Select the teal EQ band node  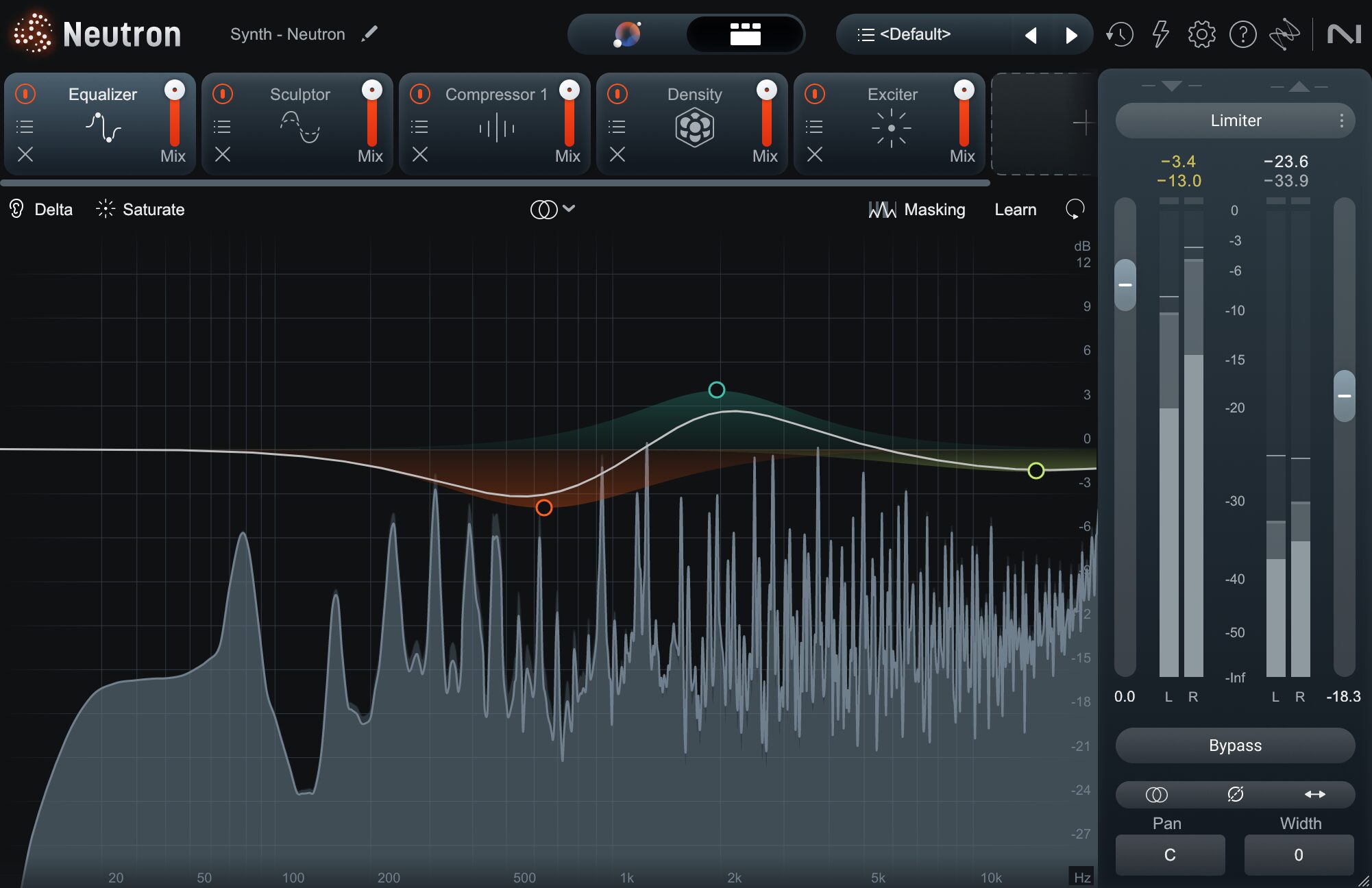point(716,390)
